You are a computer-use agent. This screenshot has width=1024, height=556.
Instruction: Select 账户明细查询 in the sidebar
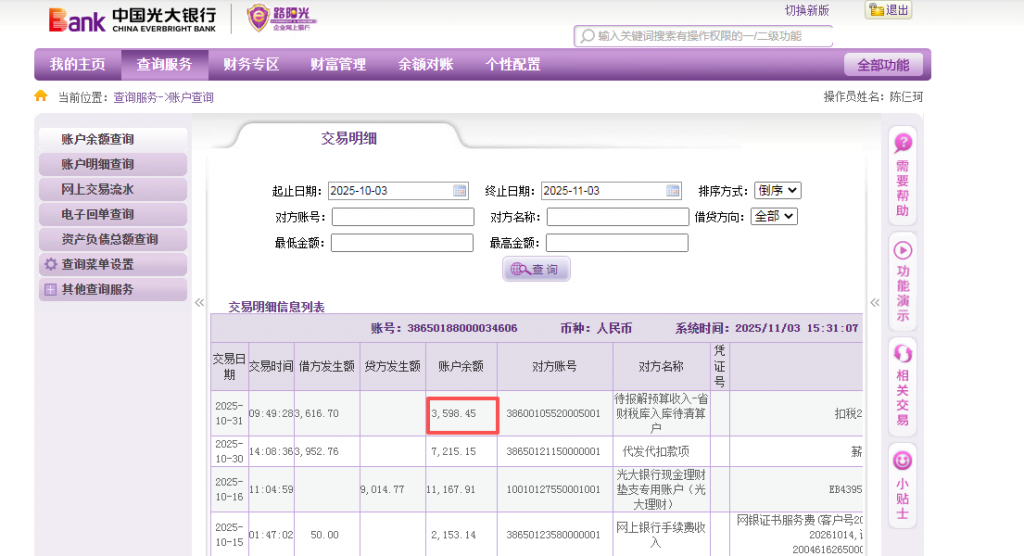point(98,164)
